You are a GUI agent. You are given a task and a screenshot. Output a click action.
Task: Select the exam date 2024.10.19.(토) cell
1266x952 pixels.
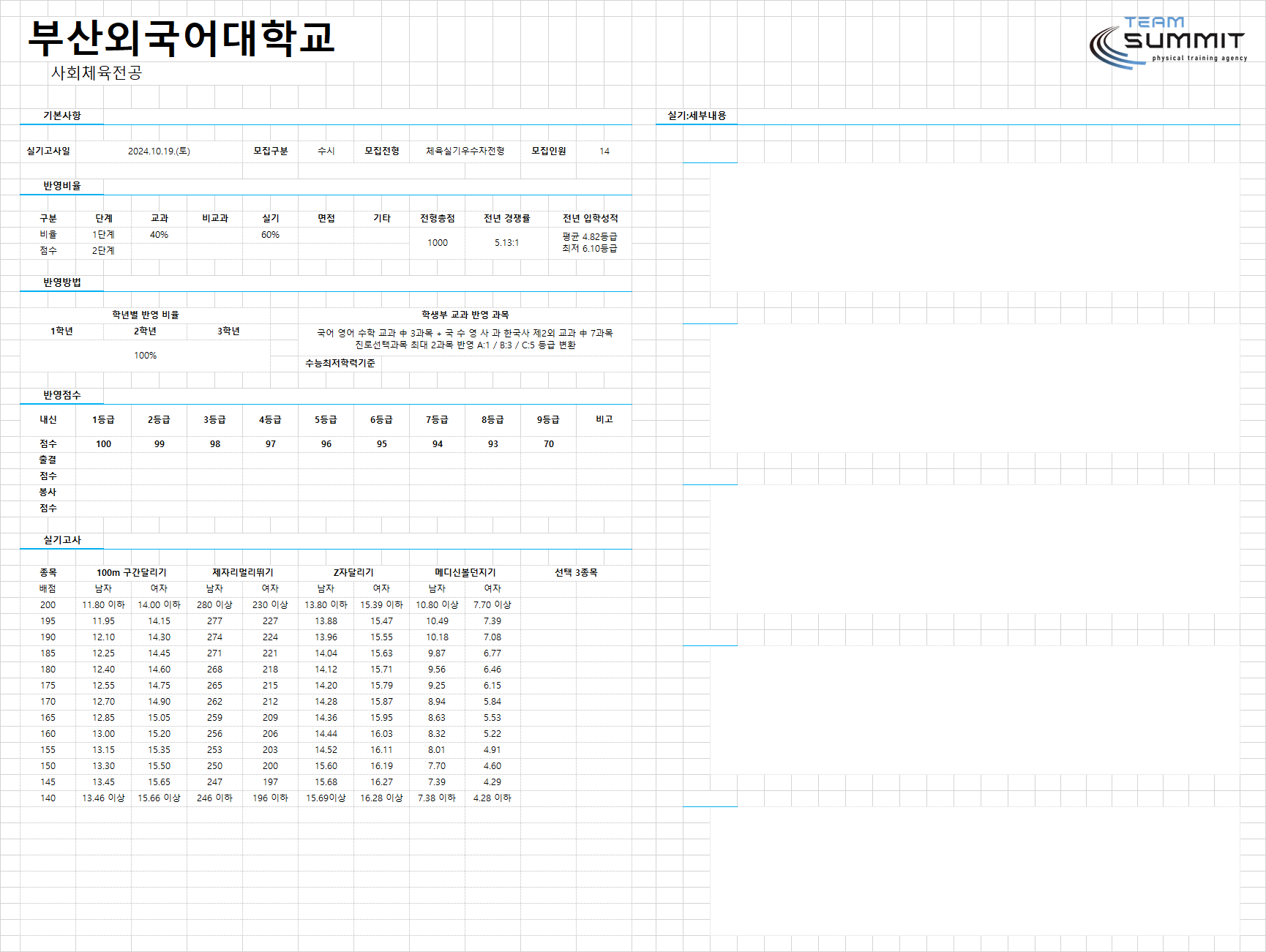159,151
